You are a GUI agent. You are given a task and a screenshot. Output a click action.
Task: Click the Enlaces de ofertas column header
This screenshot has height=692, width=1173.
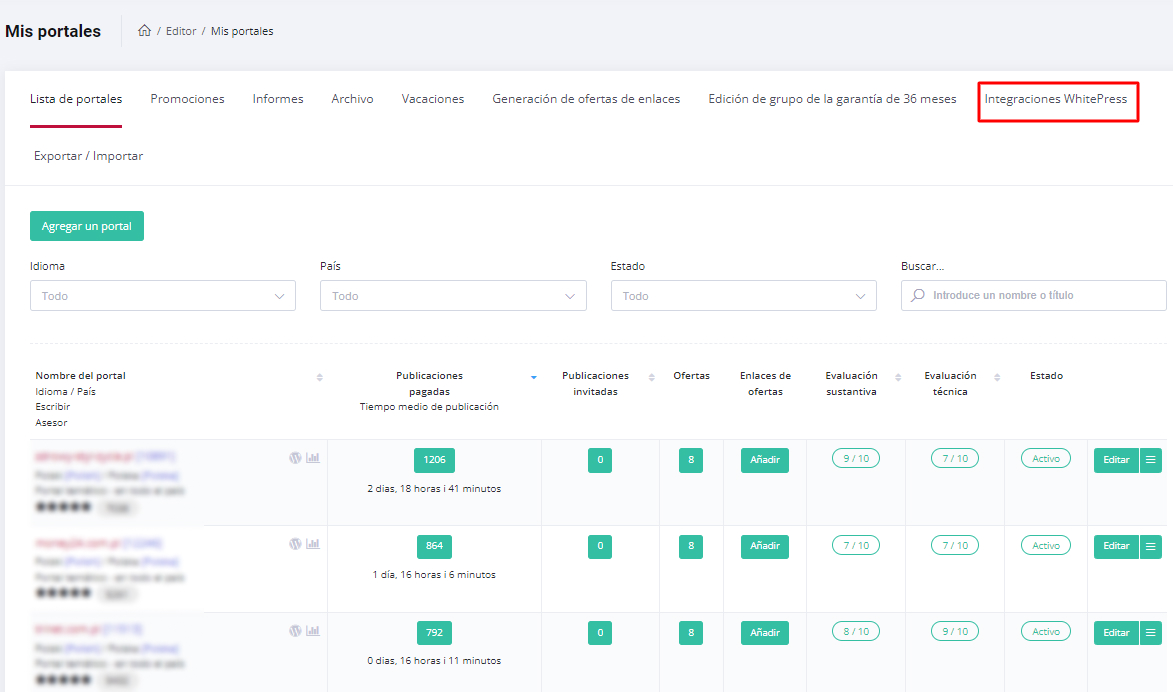[765, 383]
